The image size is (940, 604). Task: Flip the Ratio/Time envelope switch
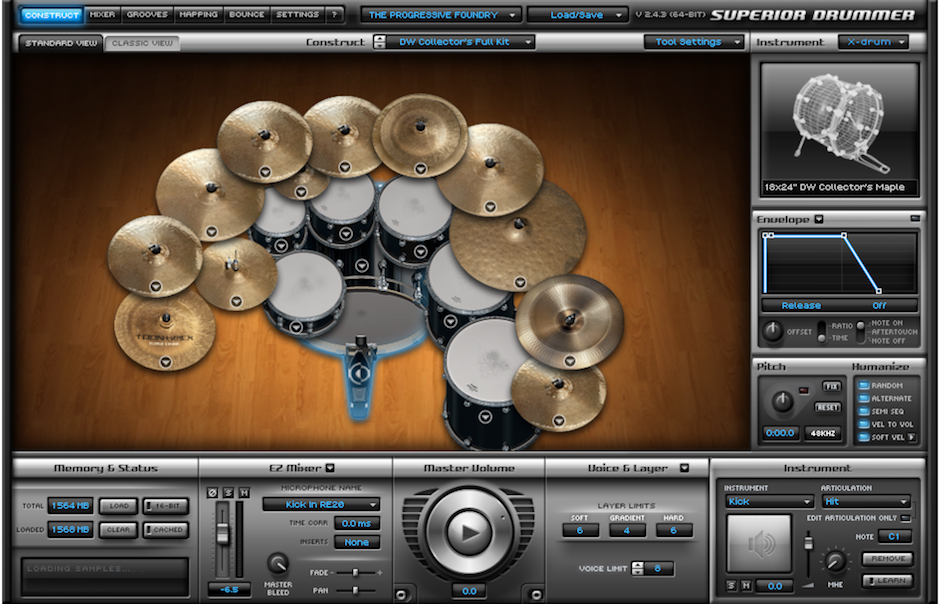(822, 332)
